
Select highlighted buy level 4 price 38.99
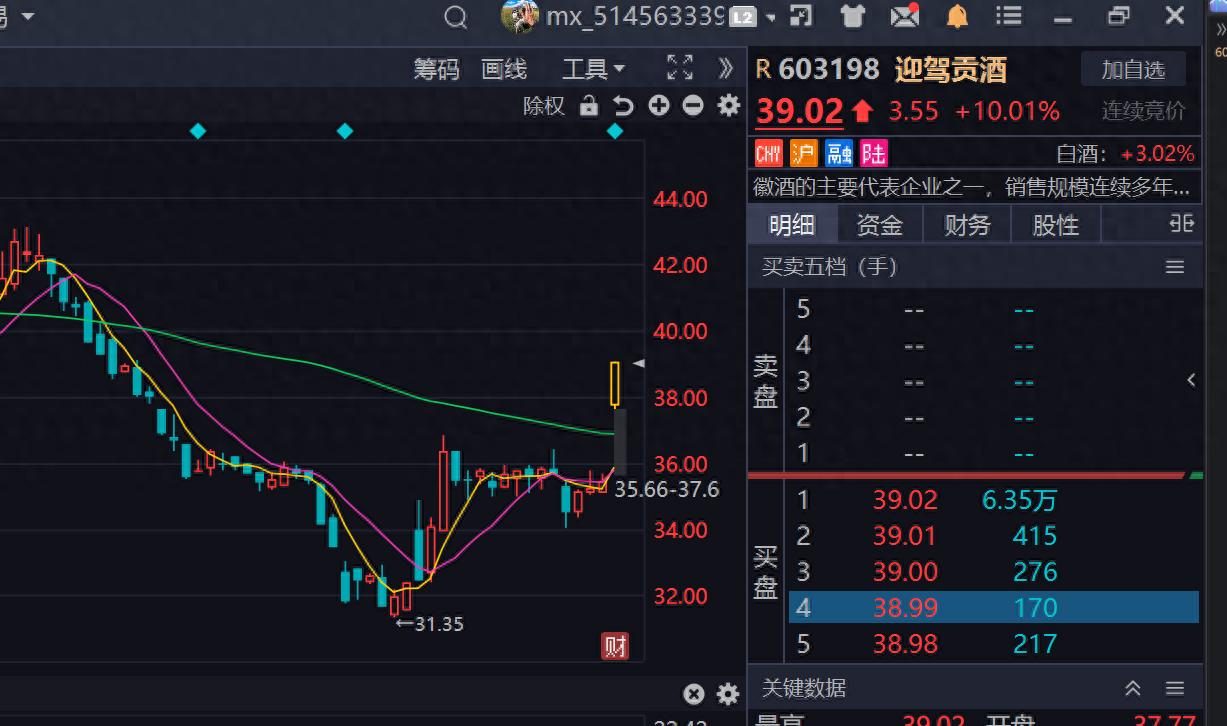[x=904, y=607]
